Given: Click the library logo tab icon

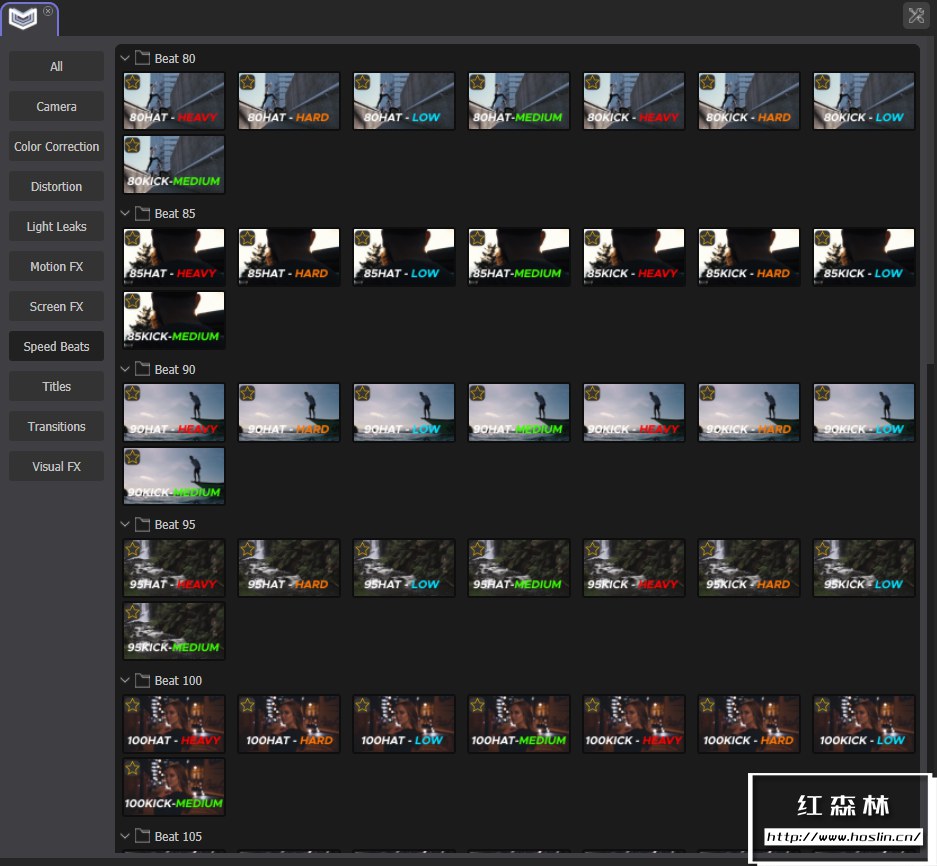Looking at the screenshot, I should click(x=23, y=19).
